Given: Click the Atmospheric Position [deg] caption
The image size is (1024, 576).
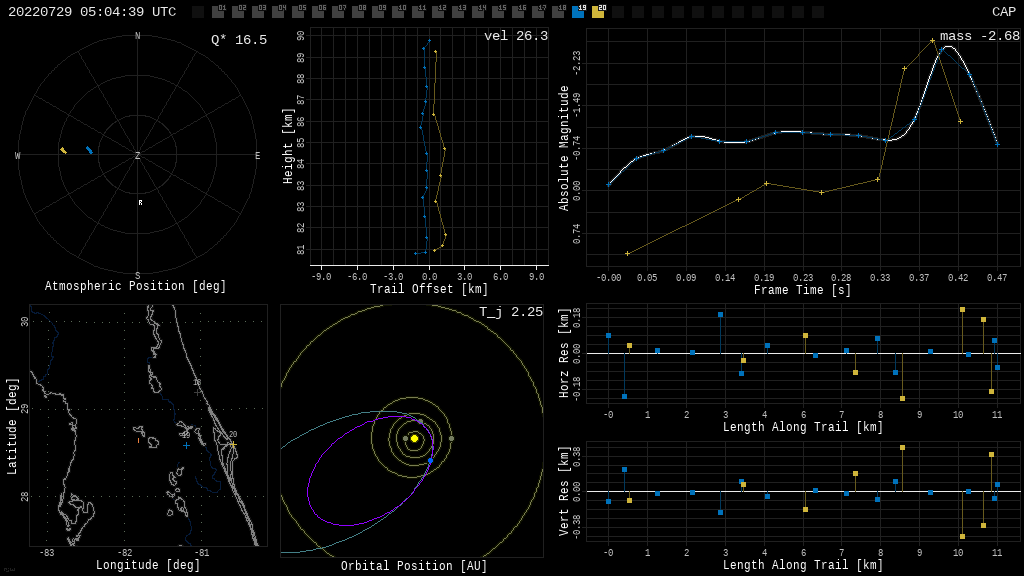Looking at the screenshot, I should pyautogui.click(x=135, y=286).
